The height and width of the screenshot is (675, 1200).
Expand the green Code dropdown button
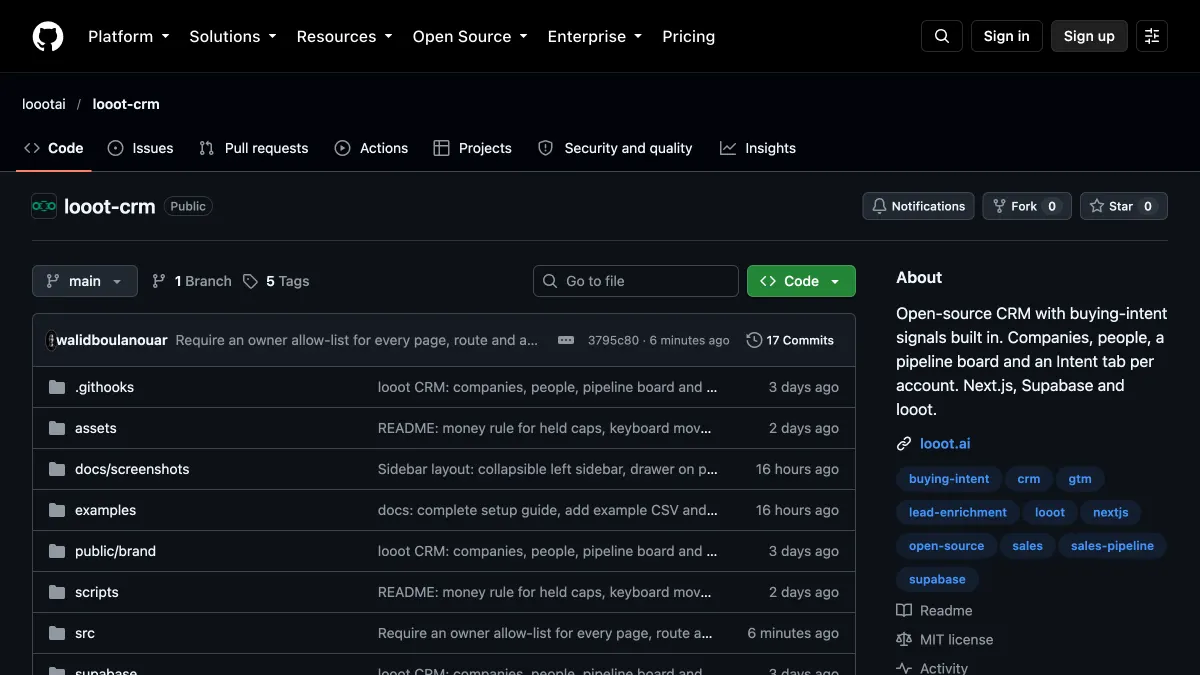tap(801, 281)
